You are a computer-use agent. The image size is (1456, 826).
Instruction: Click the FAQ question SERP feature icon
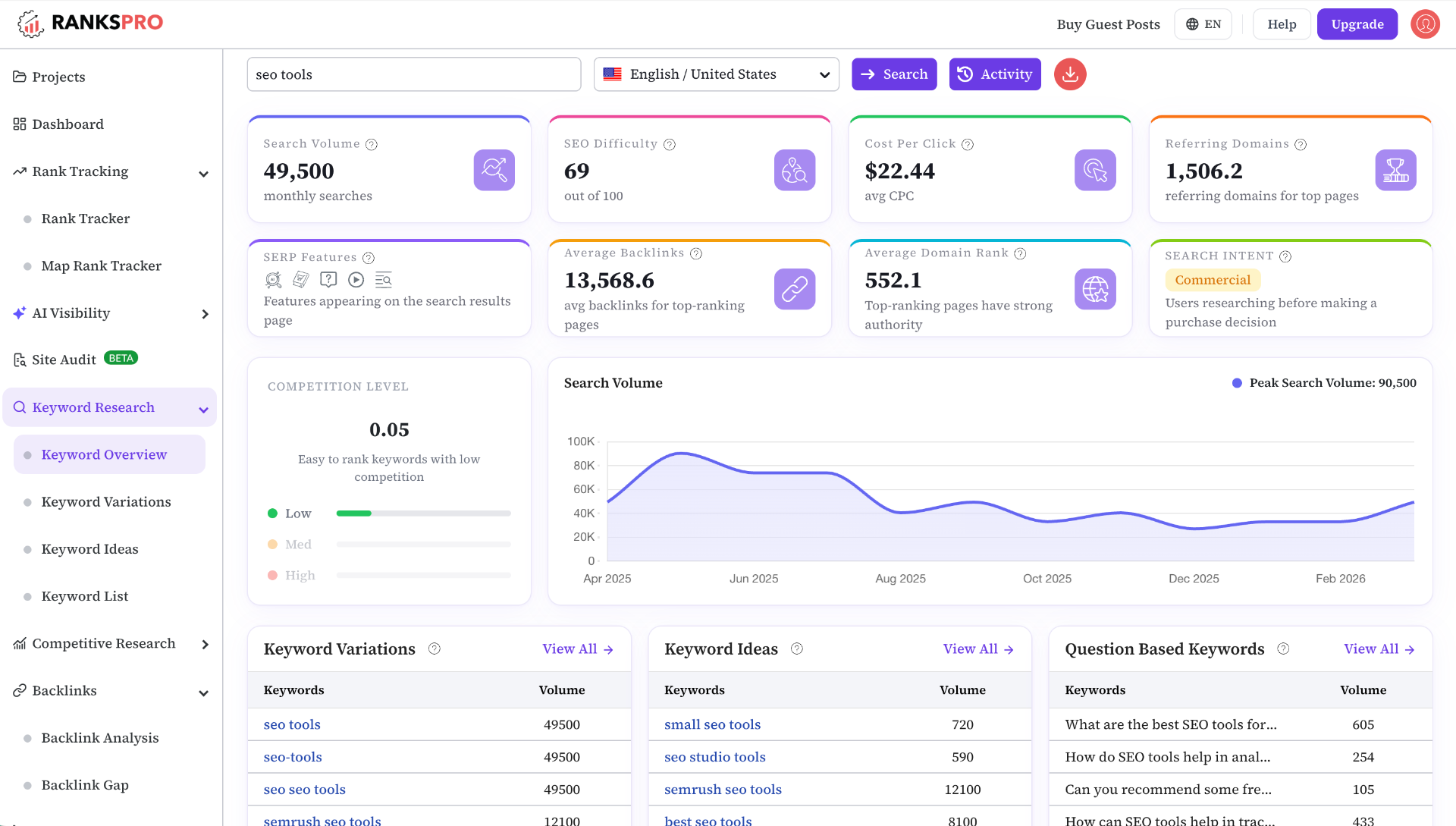pos(328,280)
